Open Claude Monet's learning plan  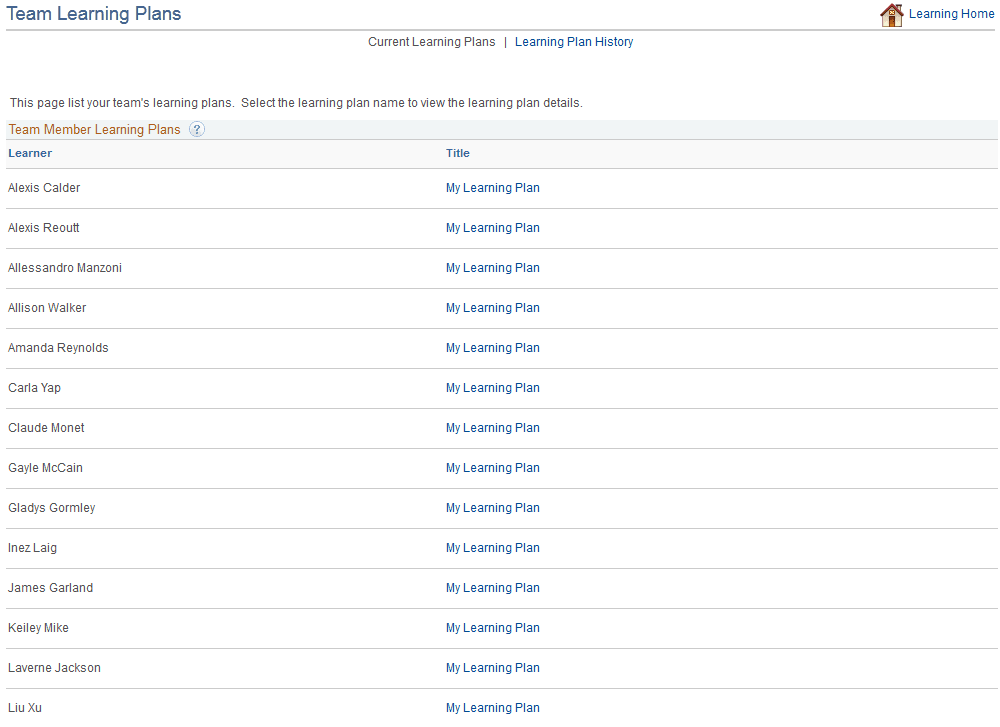coord(492,427)
